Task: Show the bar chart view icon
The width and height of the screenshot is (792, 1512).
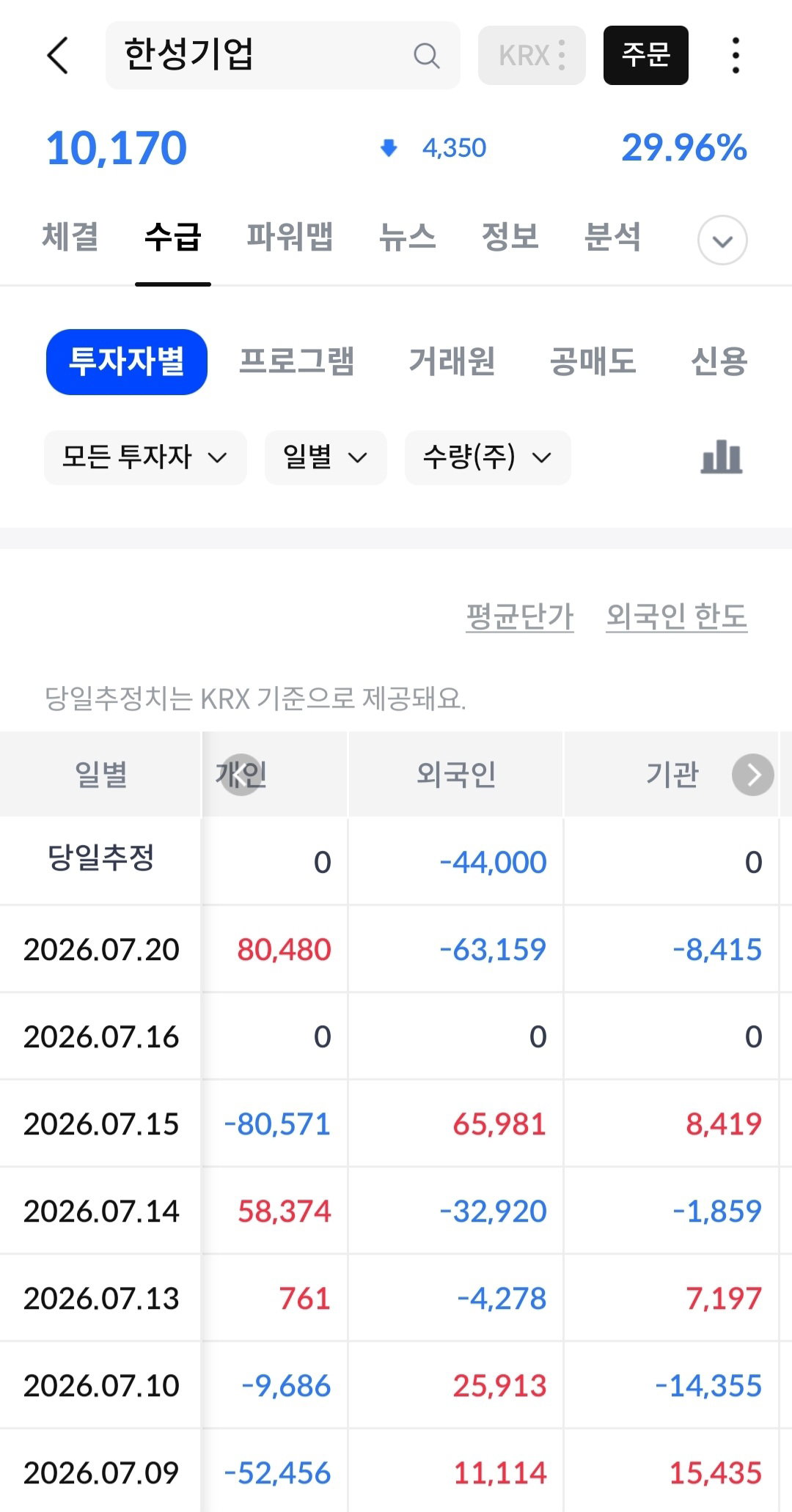Action: [x=722, y=457]
